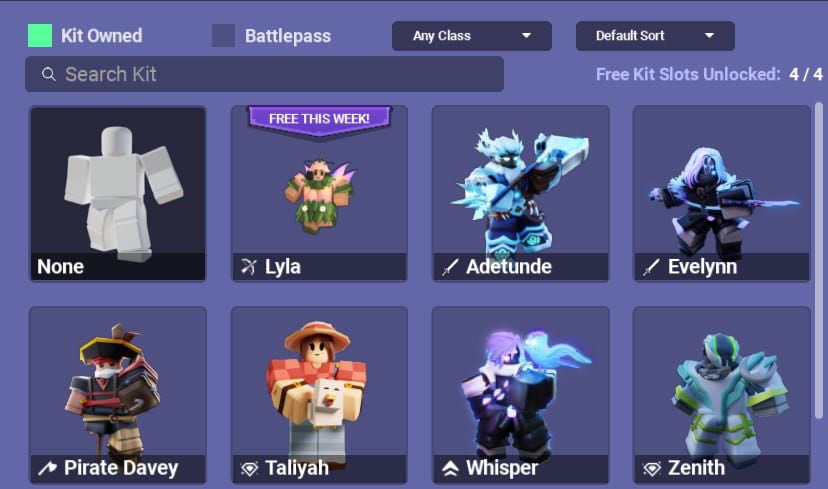
Task: Click the gem icon next to Taliyah
Action: point(249,468)
